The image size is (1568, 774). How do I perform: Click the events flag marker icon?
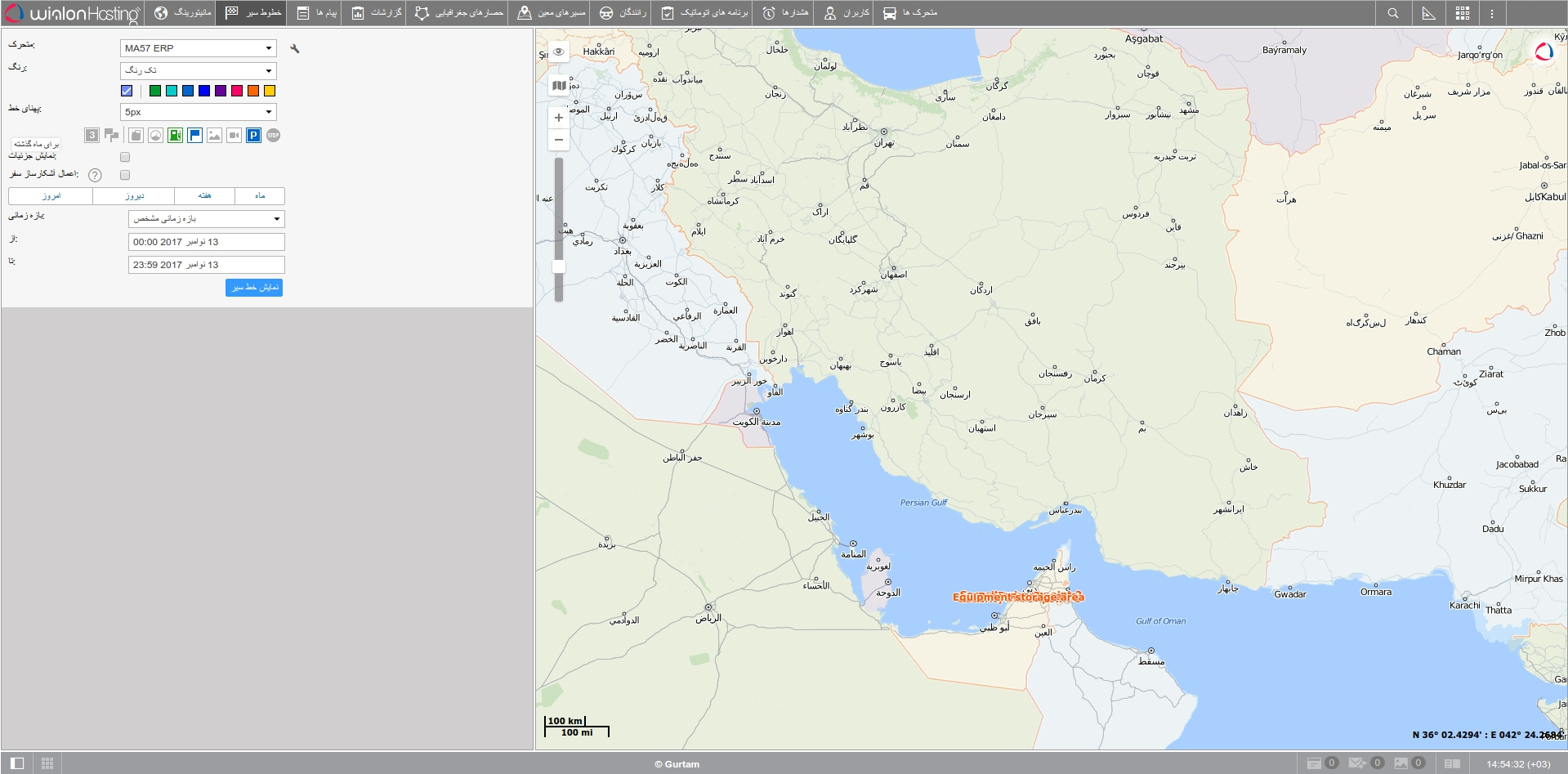click(194, 135)
